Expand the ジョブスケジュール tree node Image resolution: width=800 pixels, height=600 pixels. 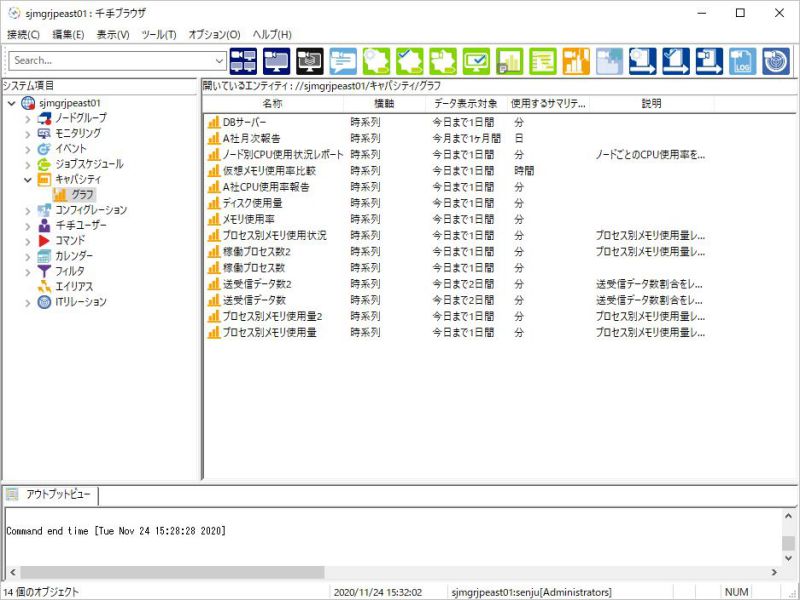pyautogui.click(x=28, y=165)
